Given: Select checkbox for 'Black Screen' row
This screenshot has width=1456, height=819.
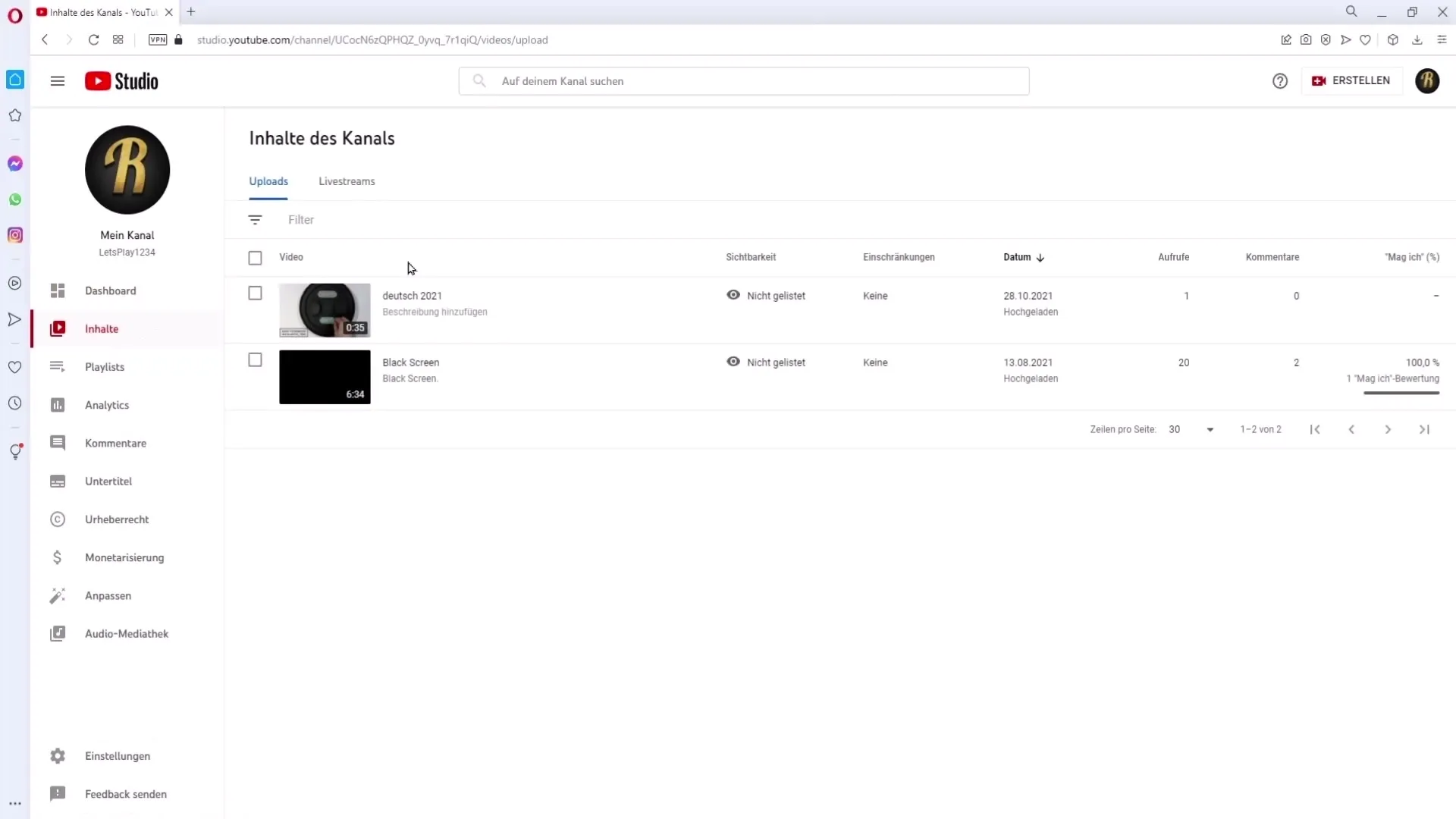Looking at the screenshot, I should (255, 360).
